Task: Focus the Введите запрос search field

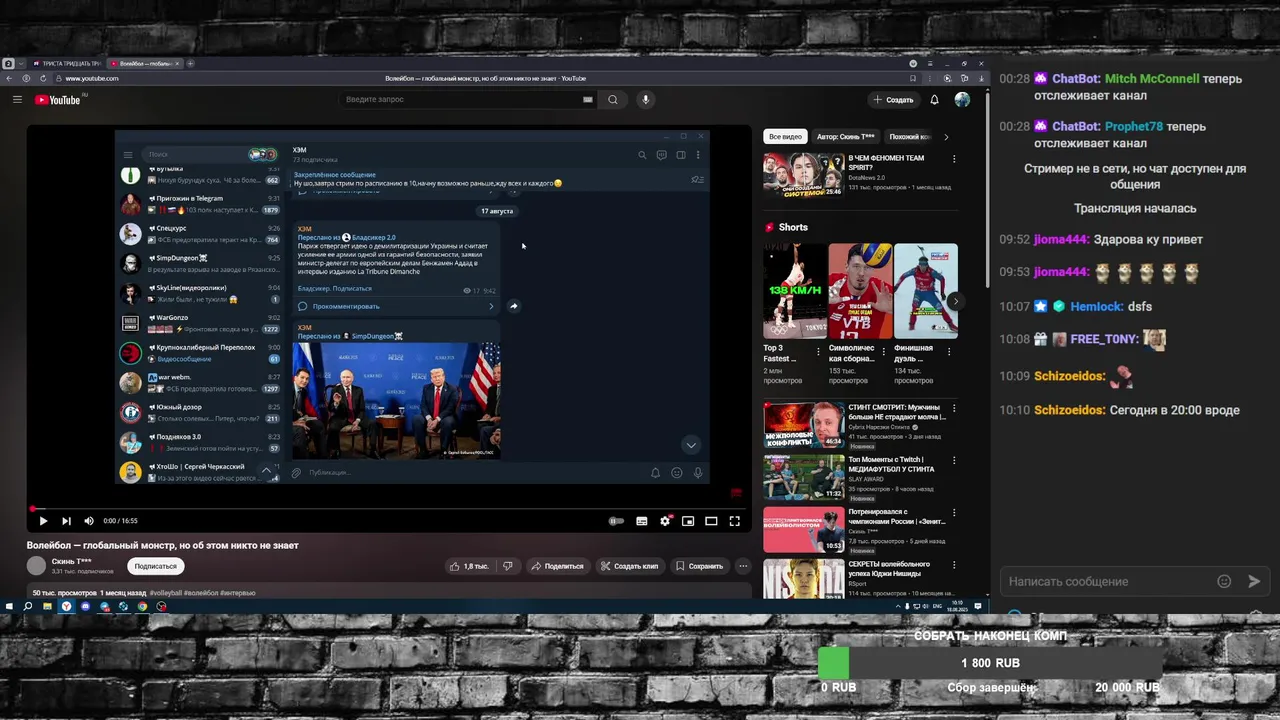Action: tap(460, 100)
